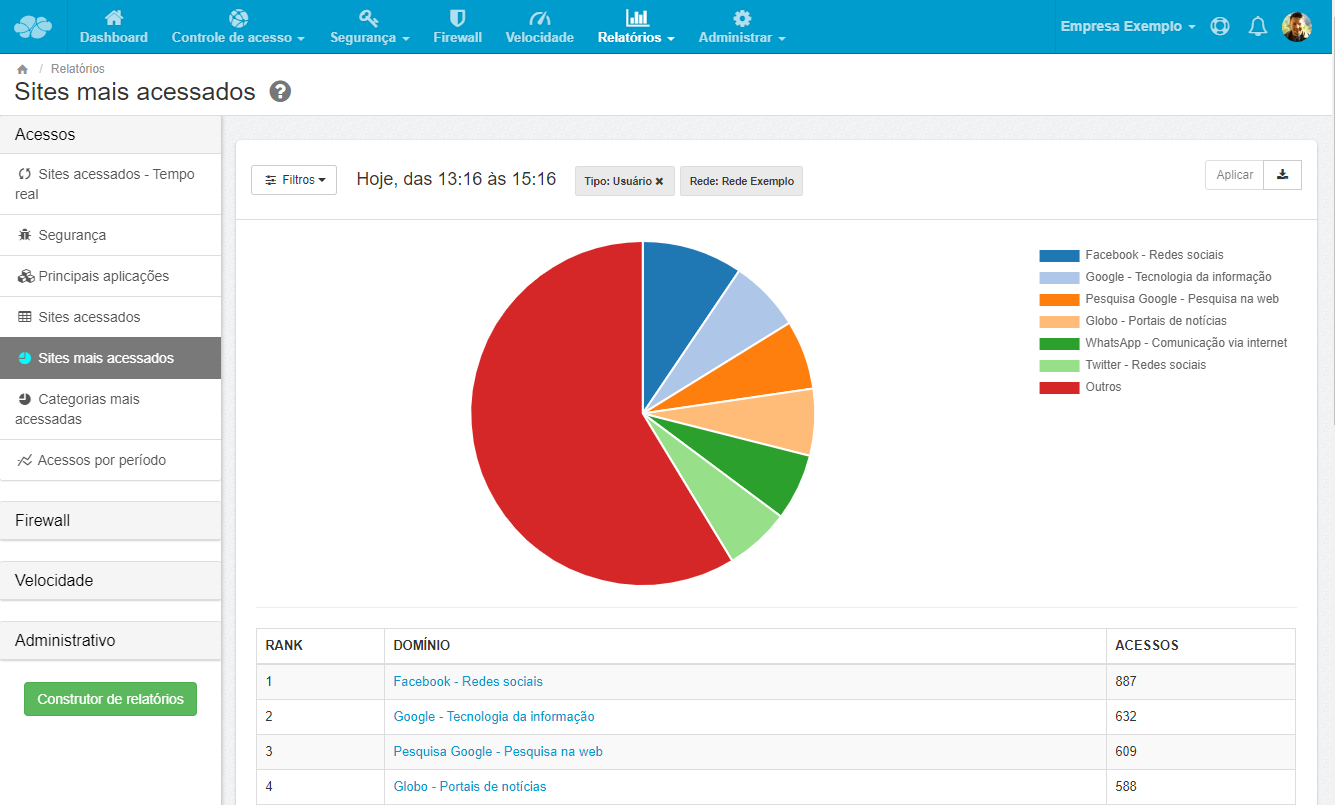Click the Construtor de relatórios button

(110, 699)
